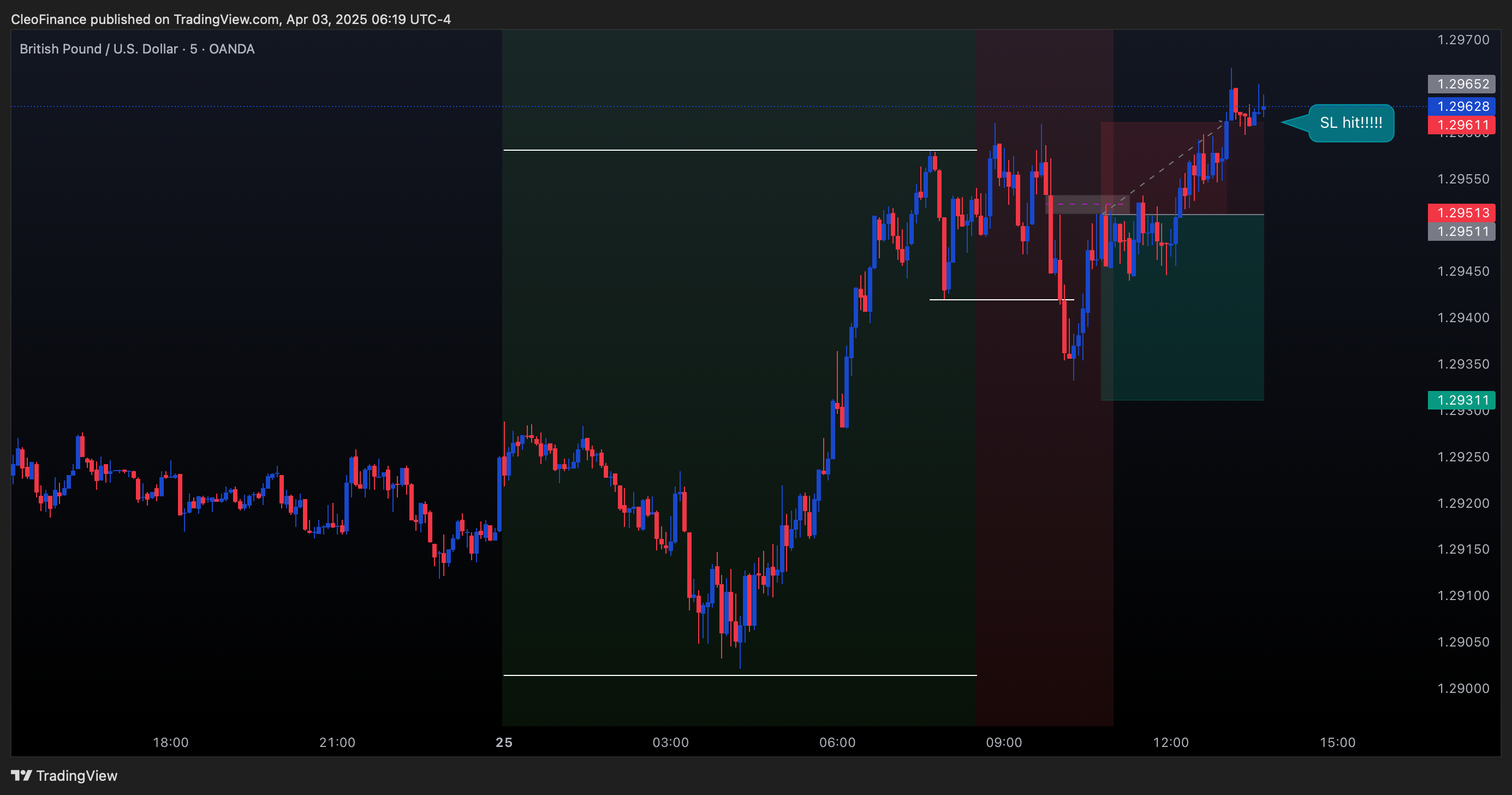
Task: Click the 1.29150 price axis value
Action: point(1463,549)
